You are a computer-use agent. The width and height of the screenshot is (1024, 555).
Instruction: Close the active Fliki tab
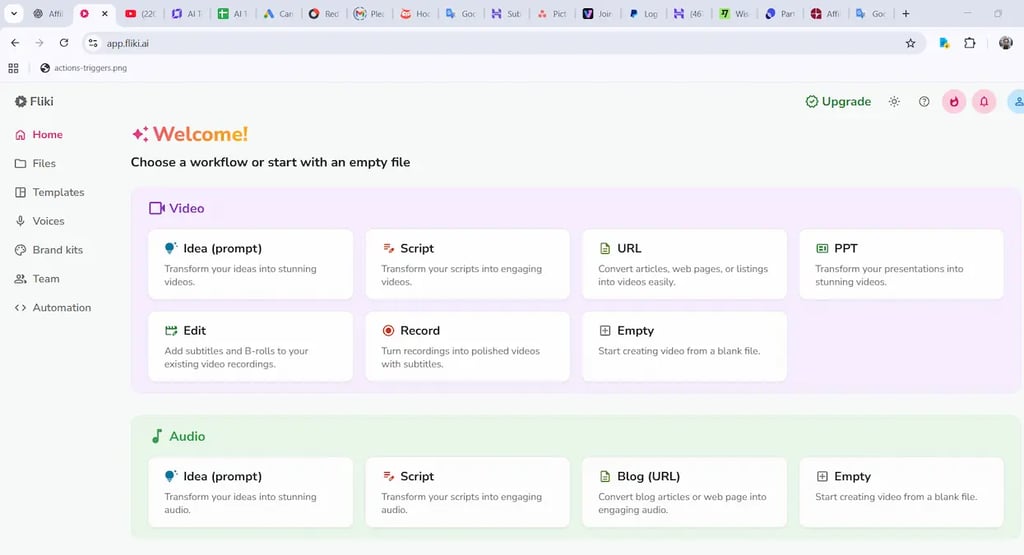[104, 13]
